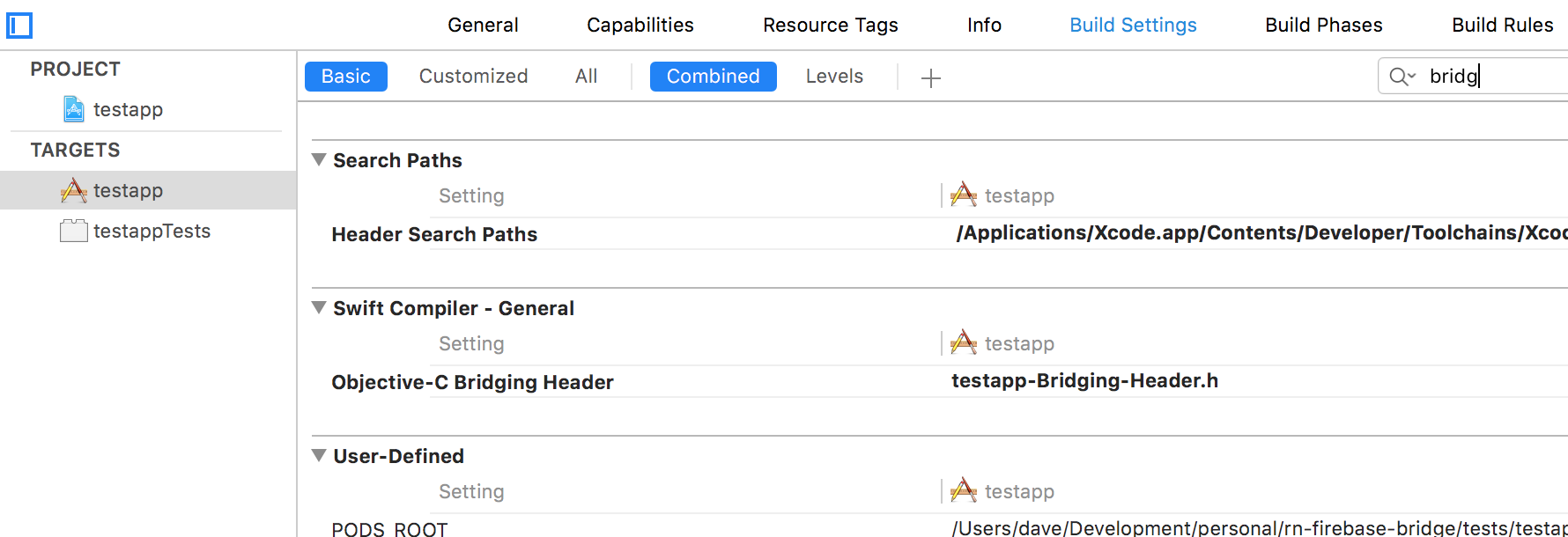Click the testapp project file icon

[x=74, y=109]
